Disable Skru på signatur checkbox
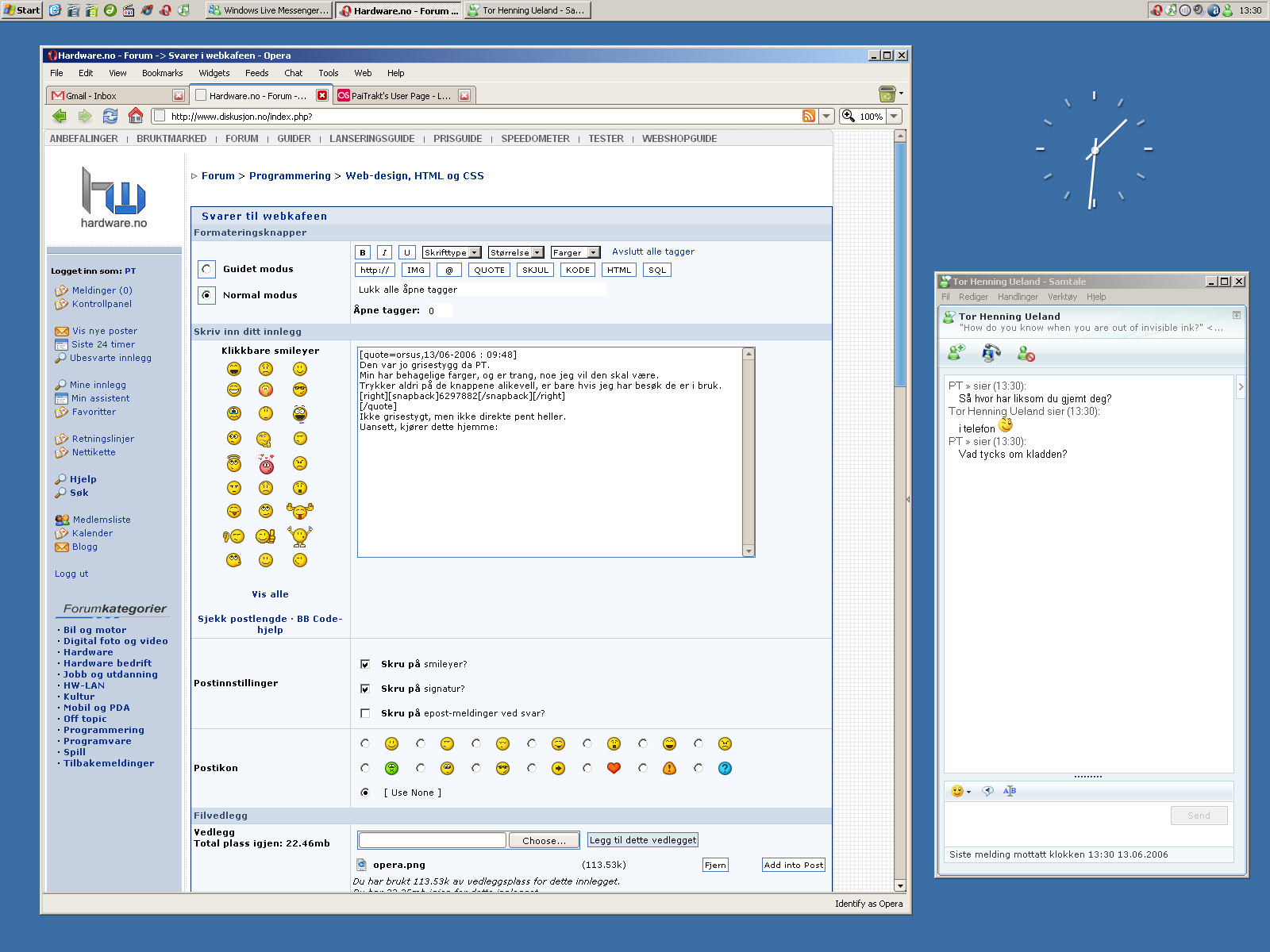The width and height of the screenshot is (1270, 952). pos(365,689)
